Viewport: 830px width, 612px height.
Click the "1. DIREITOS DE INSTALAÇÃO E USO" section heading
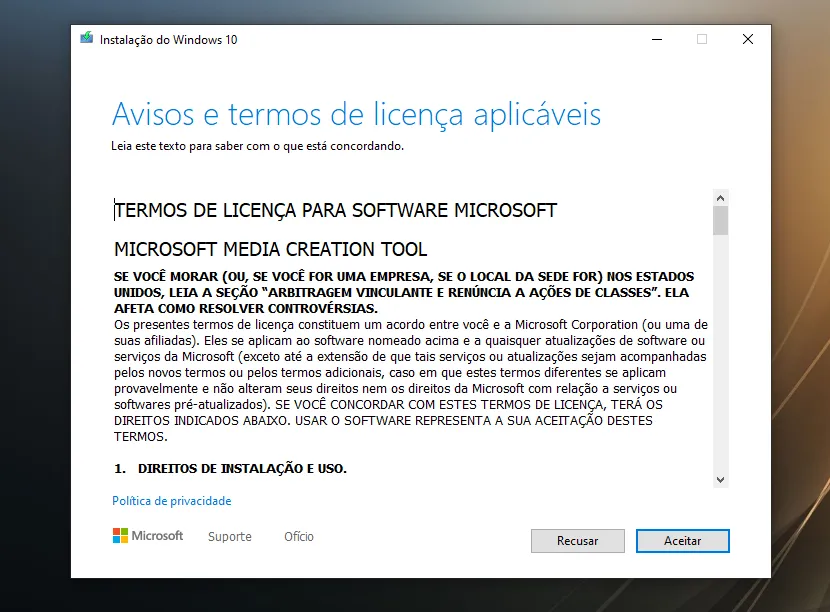231,468
